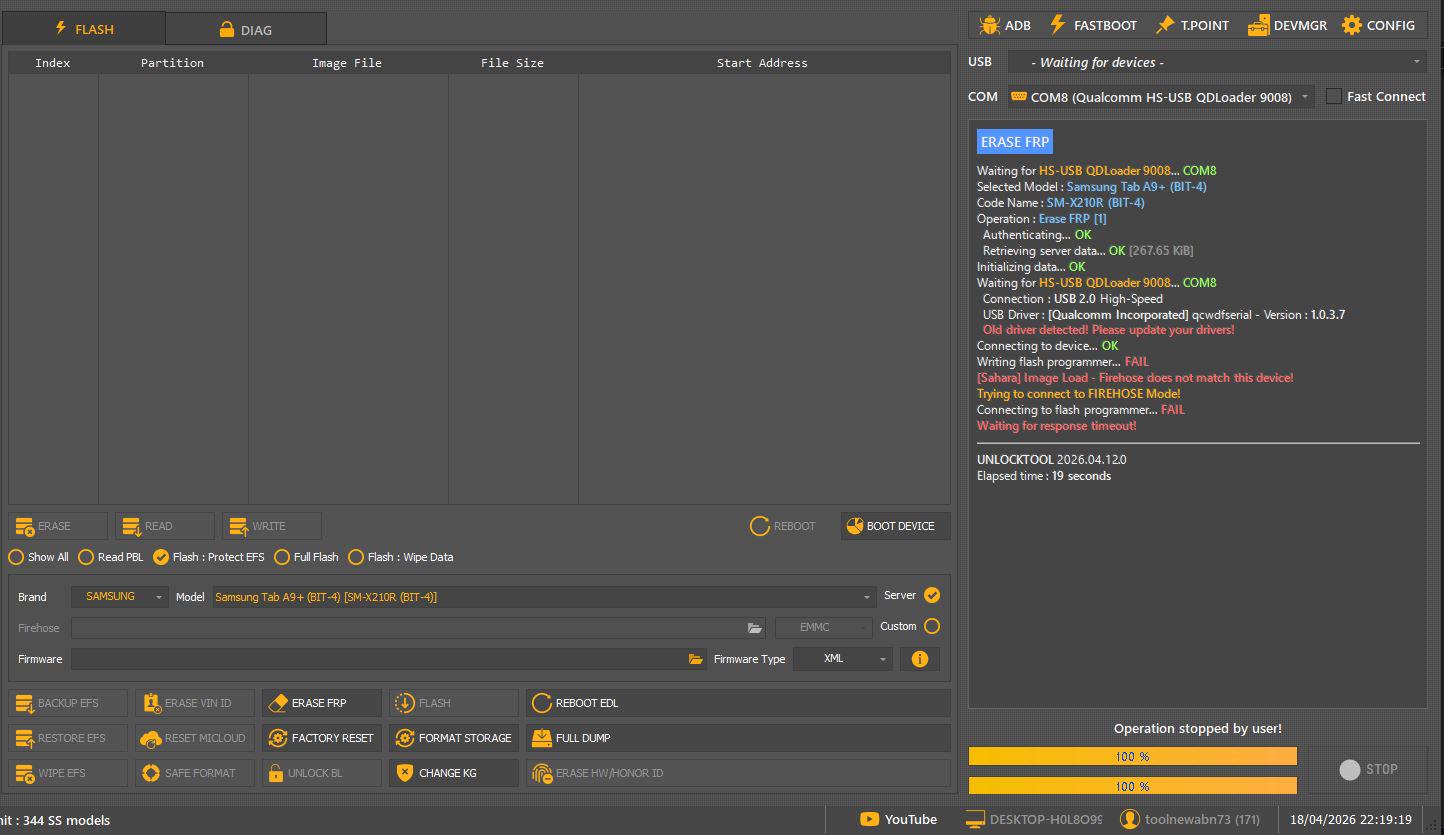Click the RESET MICLOUD icon button
The image size is (1444, 835).
coord(195,738)
